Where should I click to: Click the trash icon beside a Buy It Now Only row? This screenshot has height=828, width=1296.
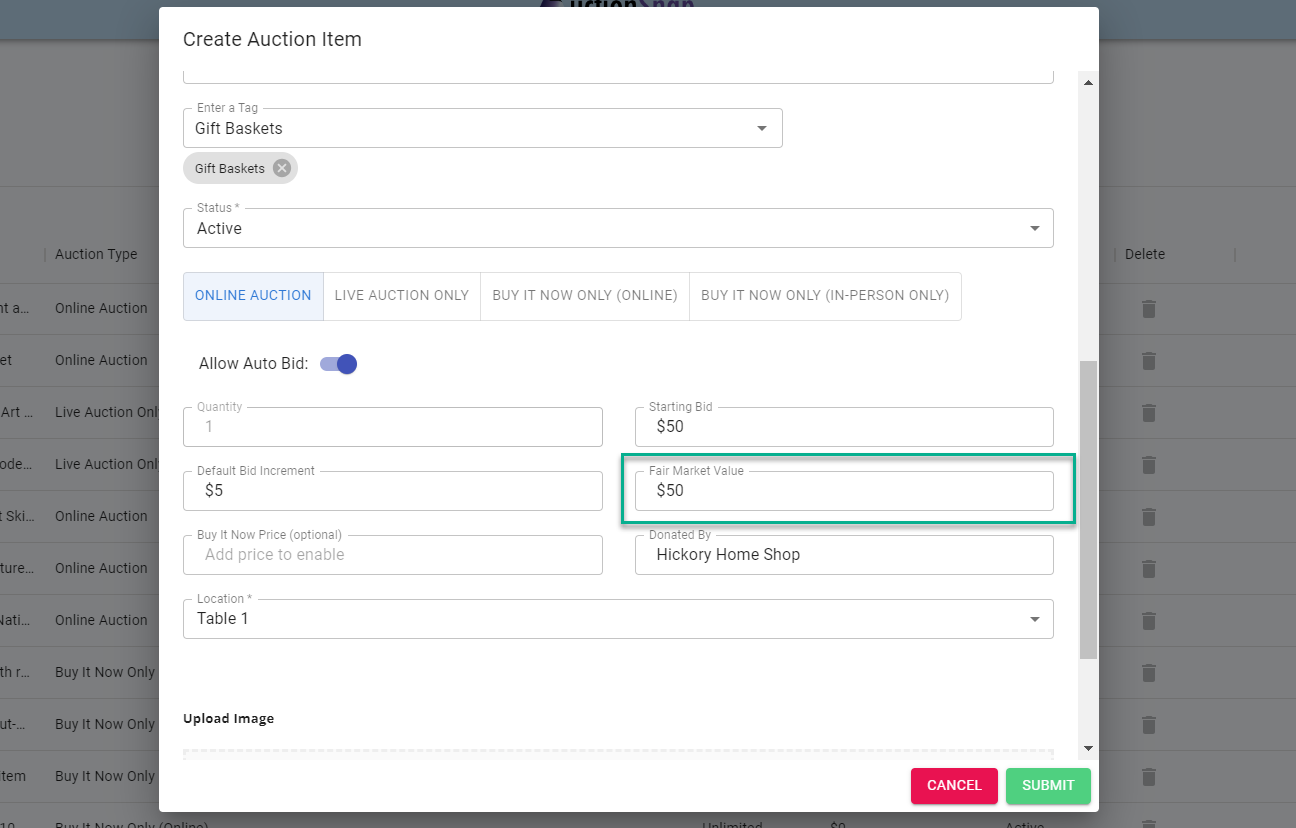1148,672
